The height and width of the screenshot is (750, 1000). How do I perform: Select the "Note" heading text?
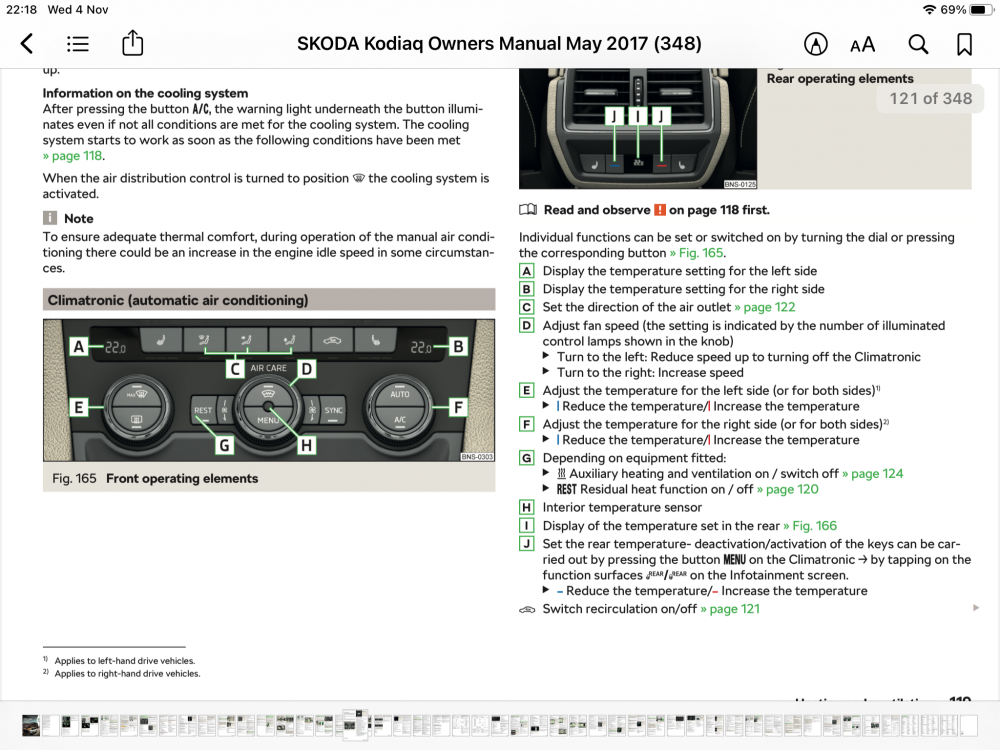click(x=78, y=218)
